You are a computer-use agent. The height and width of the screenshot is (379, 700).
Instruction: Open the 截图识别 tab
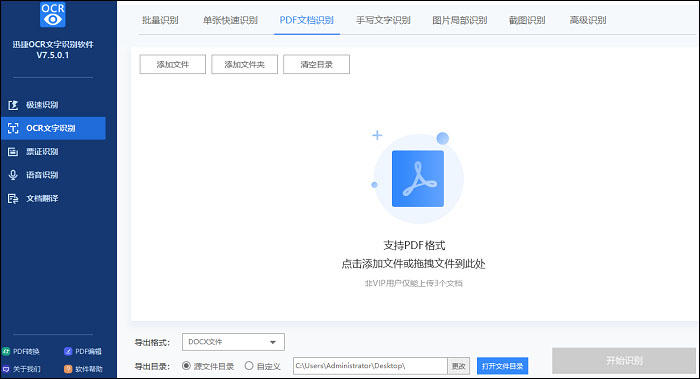coord(527,20)
